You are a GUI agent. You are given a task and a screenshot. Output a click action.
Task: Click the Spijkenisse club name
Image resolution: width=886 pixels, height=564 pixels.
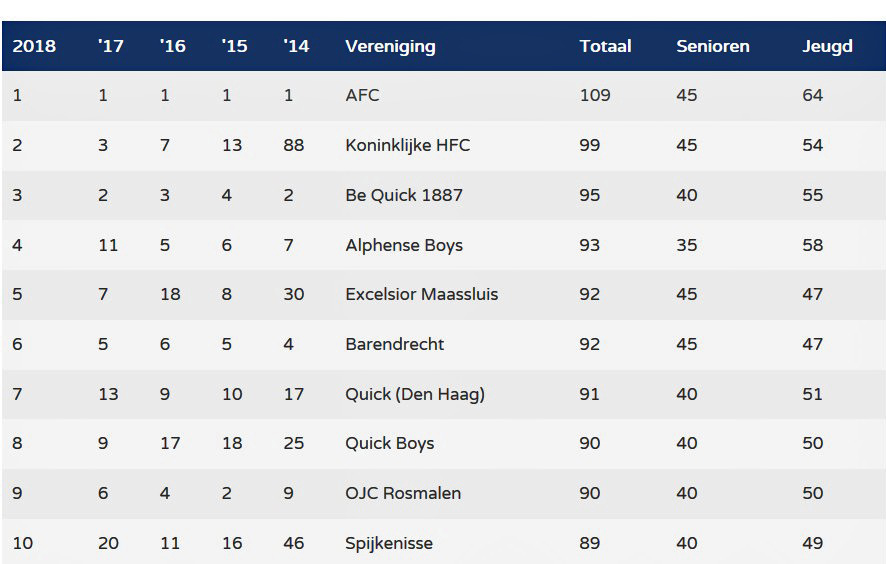[x=389, y=543]
